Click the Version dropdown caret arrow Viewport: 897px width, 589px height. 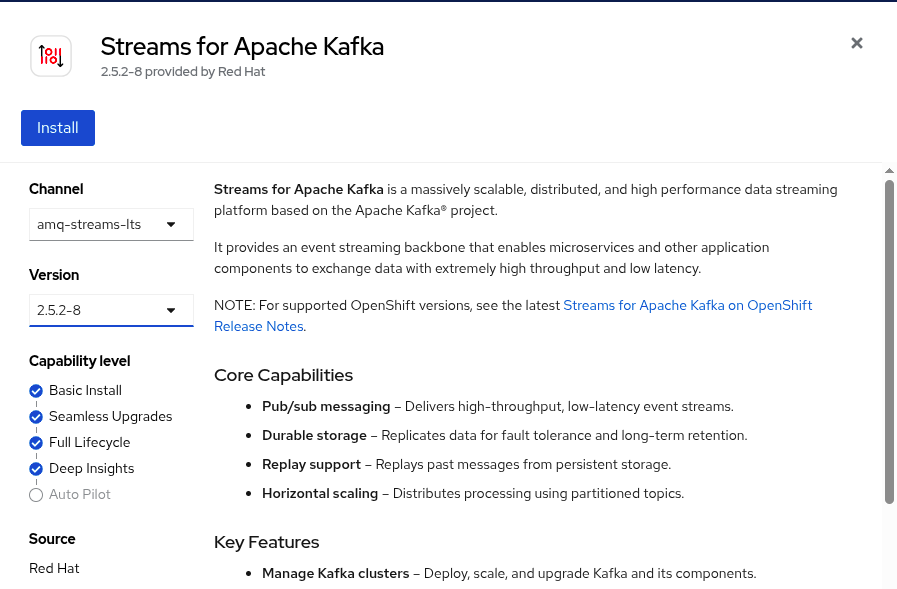coord(171,310)
